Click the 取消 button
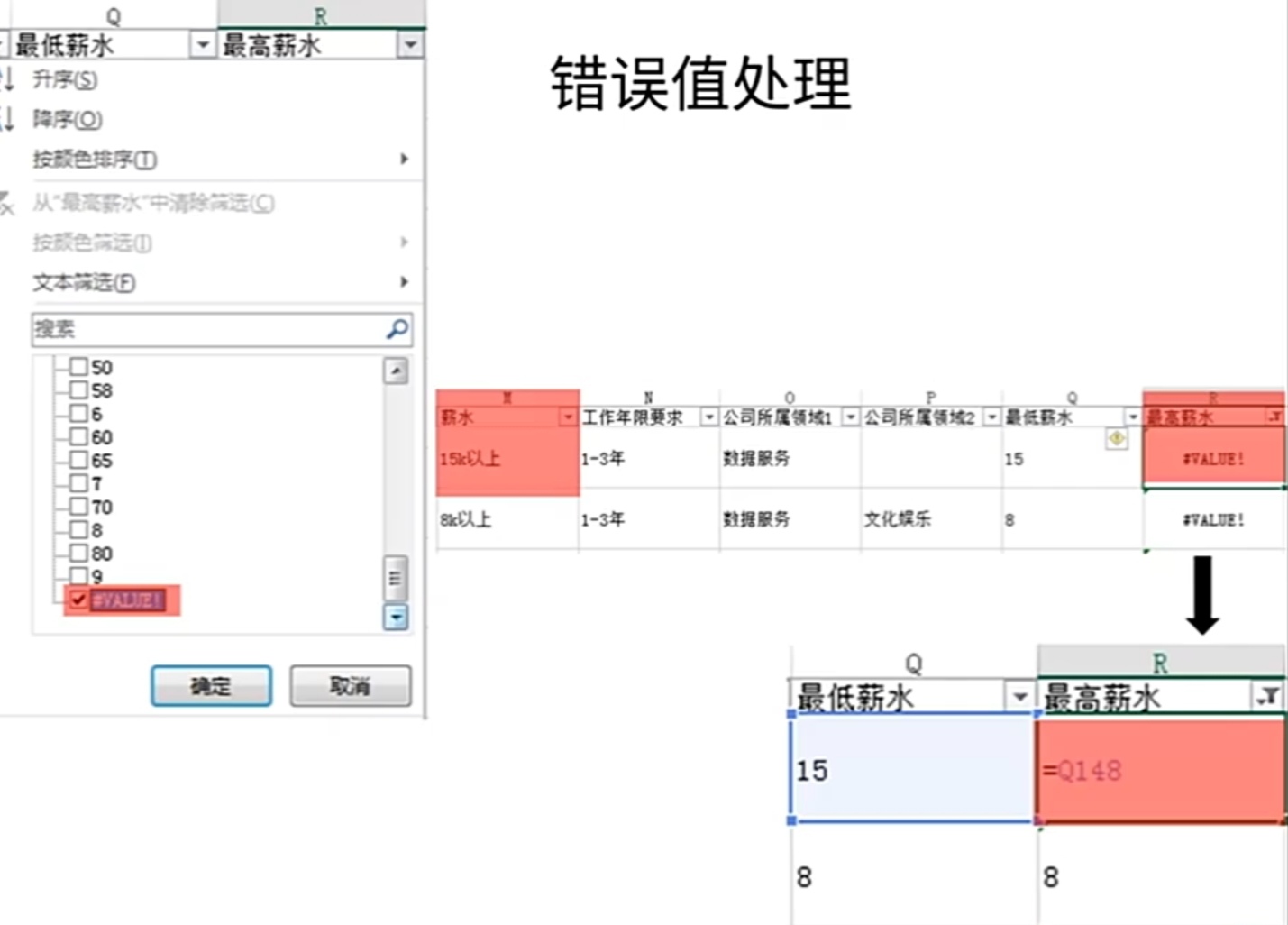Screen dimensions: 1288x925 [350, 686]
